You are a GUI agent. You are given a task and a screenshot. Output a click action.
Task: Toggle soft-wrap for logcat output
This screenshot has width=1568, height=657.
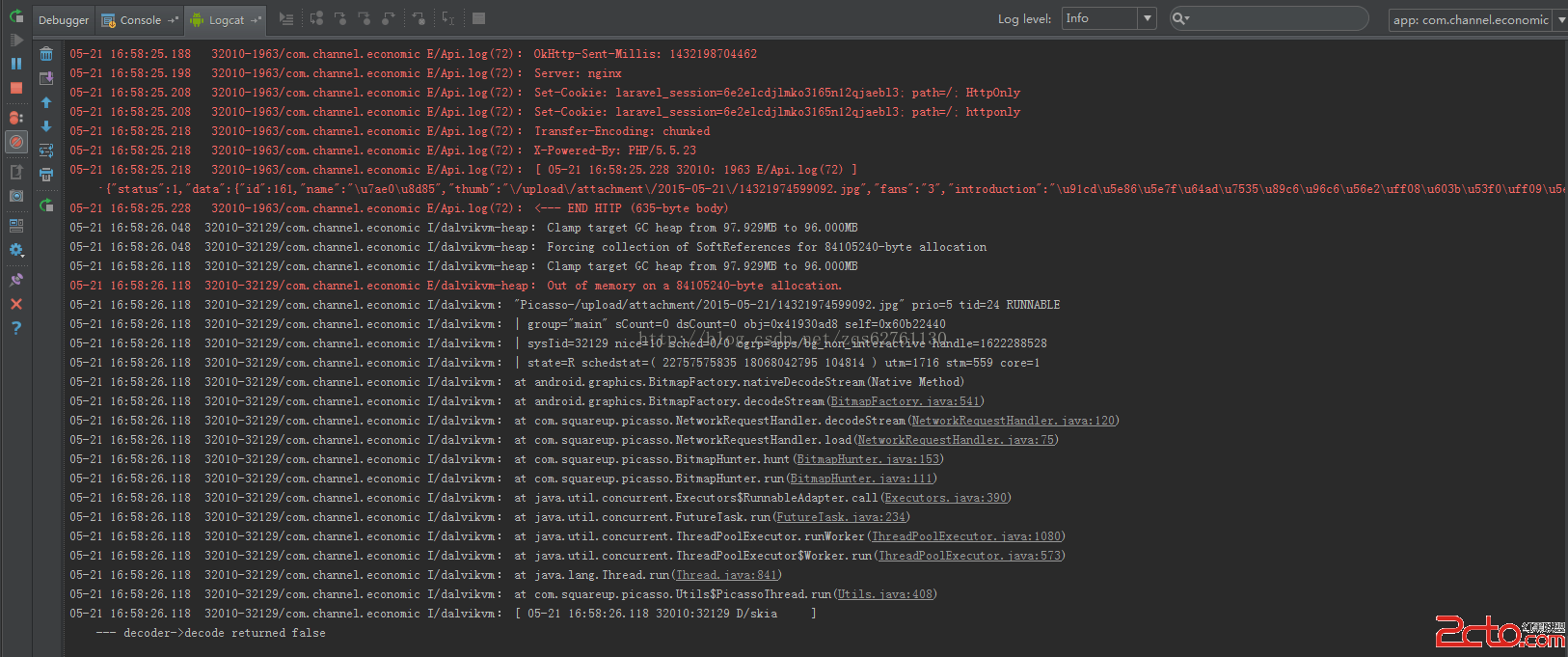click(46, 151)
